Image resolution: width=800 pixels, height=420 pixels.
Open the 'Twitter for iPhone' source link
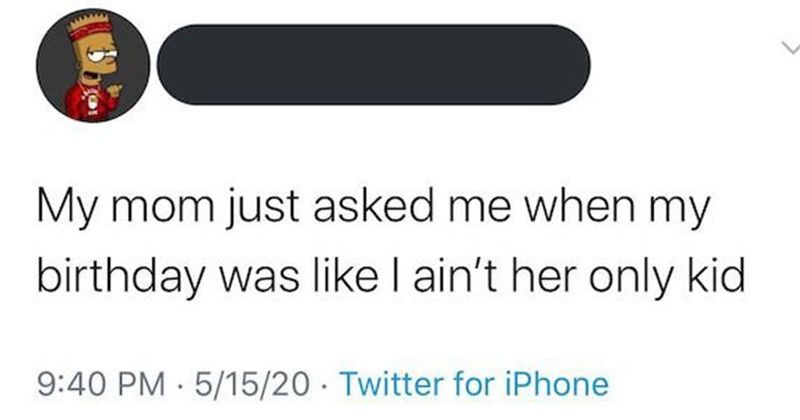pyautogui.click(x=474, y=383)
